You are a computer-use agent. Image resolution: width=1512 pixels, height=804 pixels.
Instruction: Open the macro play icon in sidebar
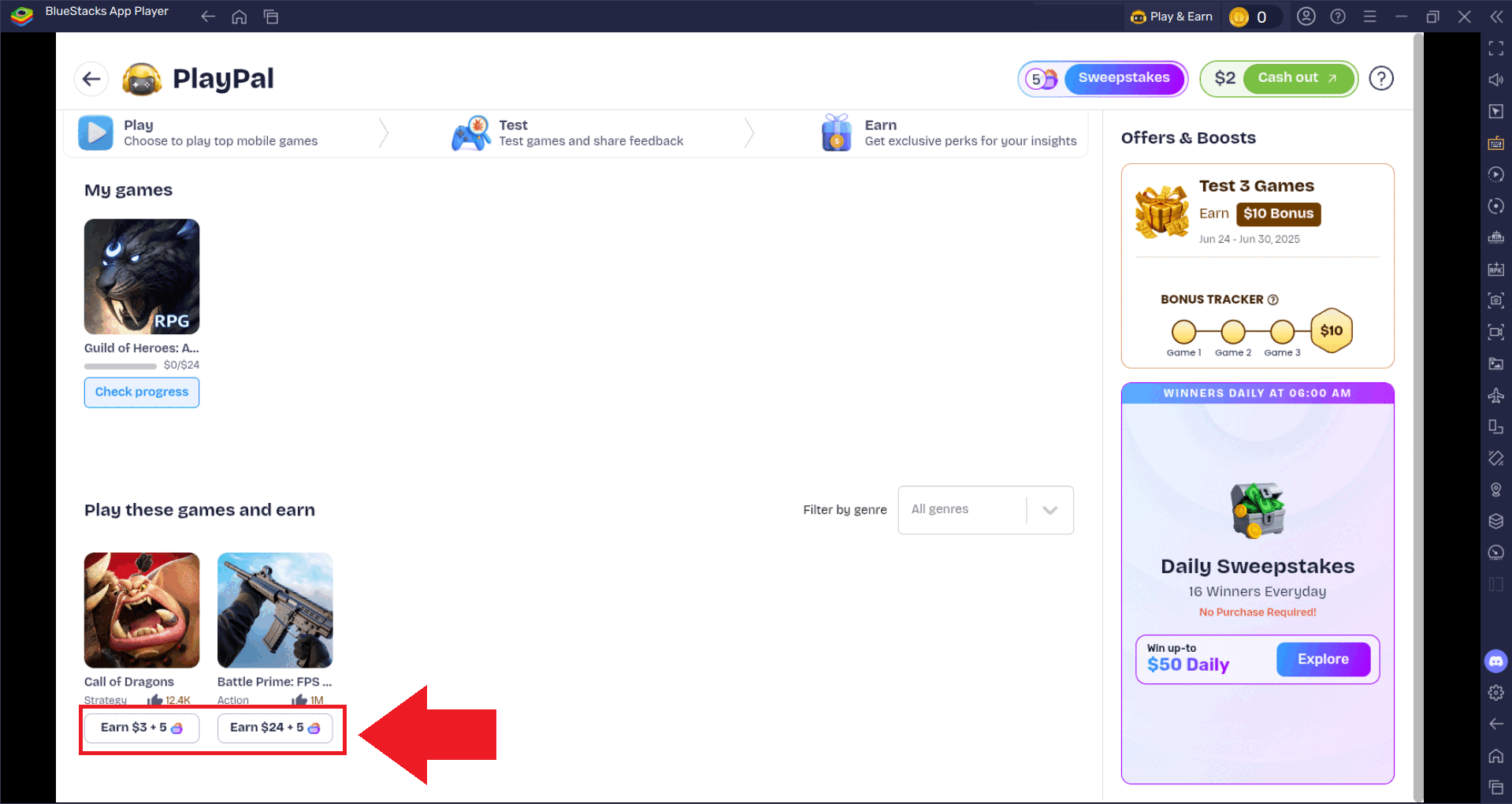(1495, 174)
